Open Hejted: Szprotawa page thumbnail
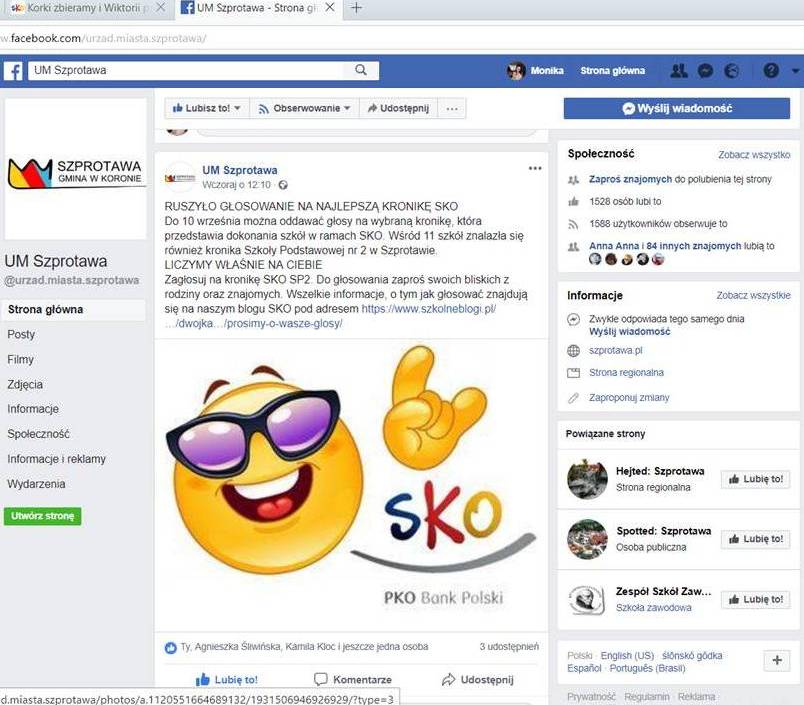Viewport: 804px width, 705px height. 587,479
